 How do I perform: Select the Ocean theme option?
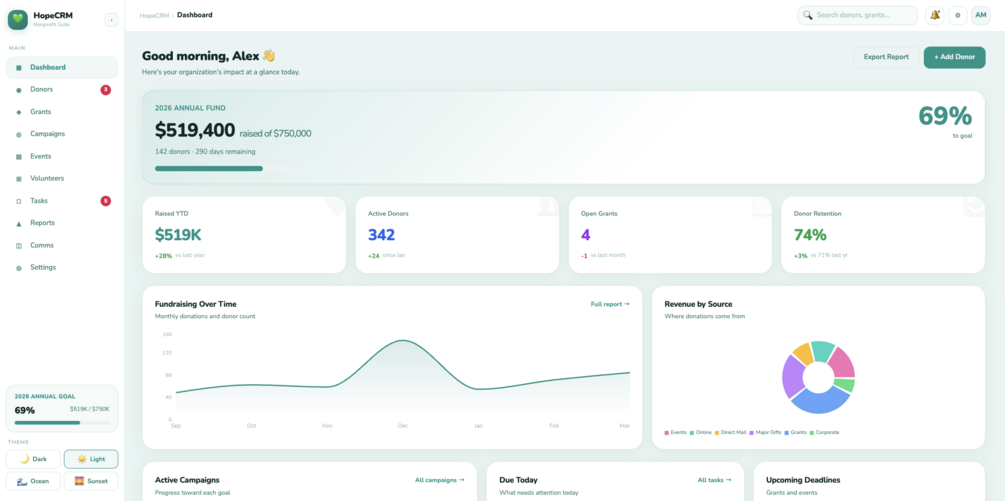click(x=33, y=481)
